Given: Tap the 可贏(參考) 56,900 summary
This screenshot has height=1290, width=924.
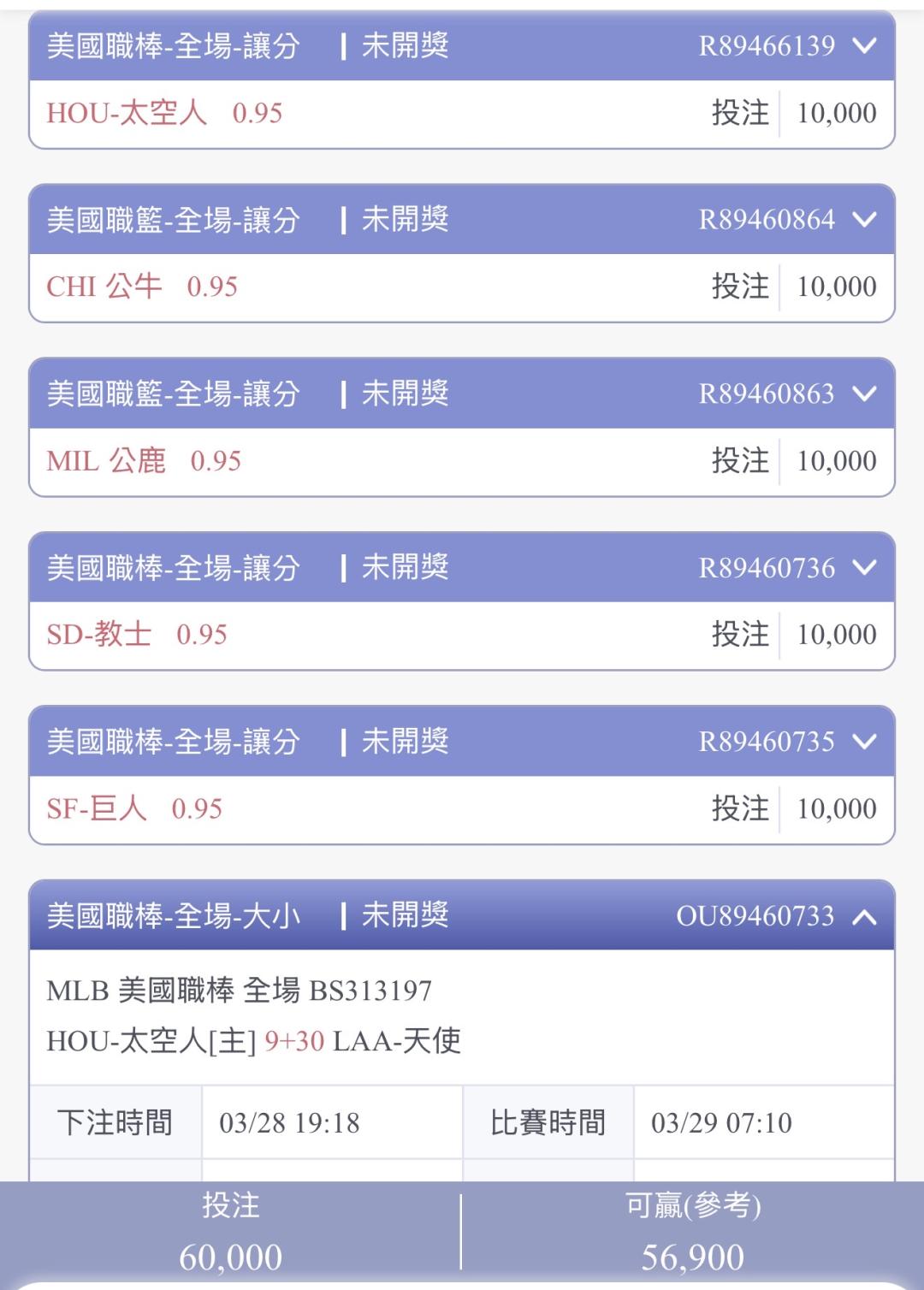Looking at the screenshot, I should click(693, 1234).
